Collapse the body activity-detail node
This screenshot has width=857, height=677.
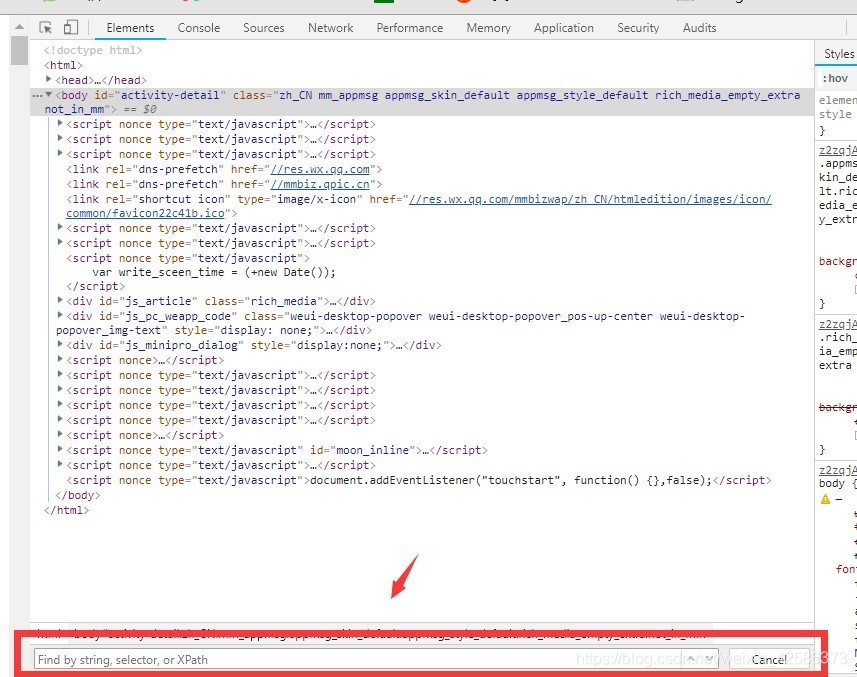tap(49, 95)
